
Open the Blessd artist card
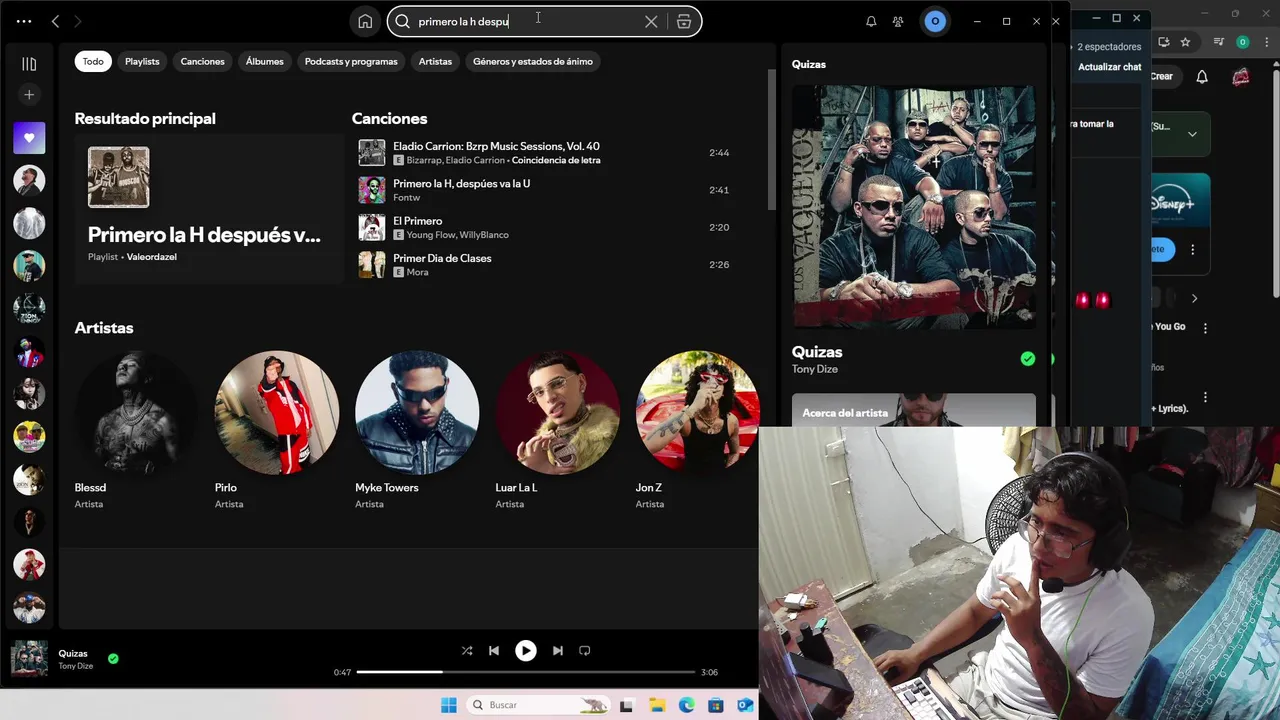click(137, 430)
